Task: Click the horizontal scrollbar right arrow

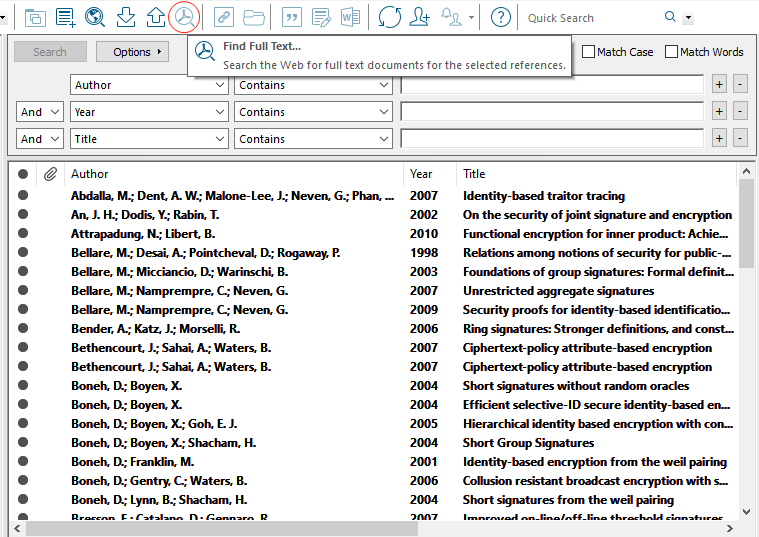Action: pos(729,528)
